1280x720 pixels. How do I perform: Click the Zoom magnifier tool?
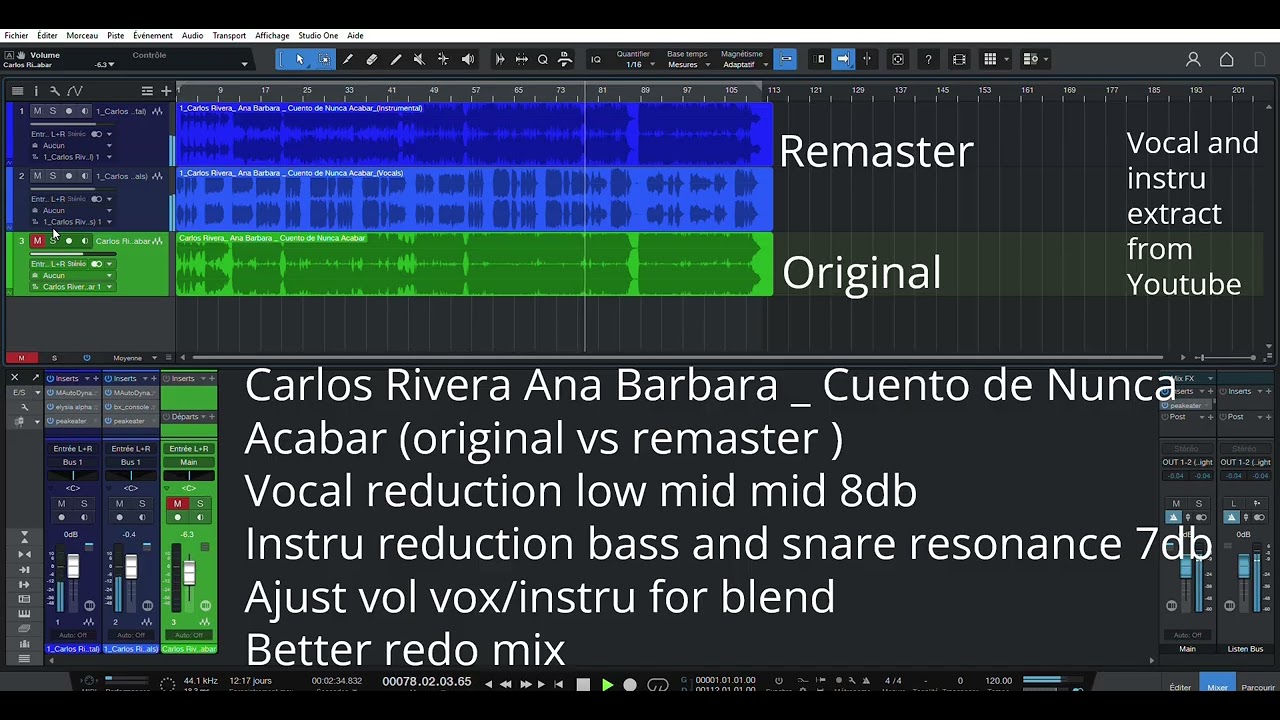tap(543, 60)
